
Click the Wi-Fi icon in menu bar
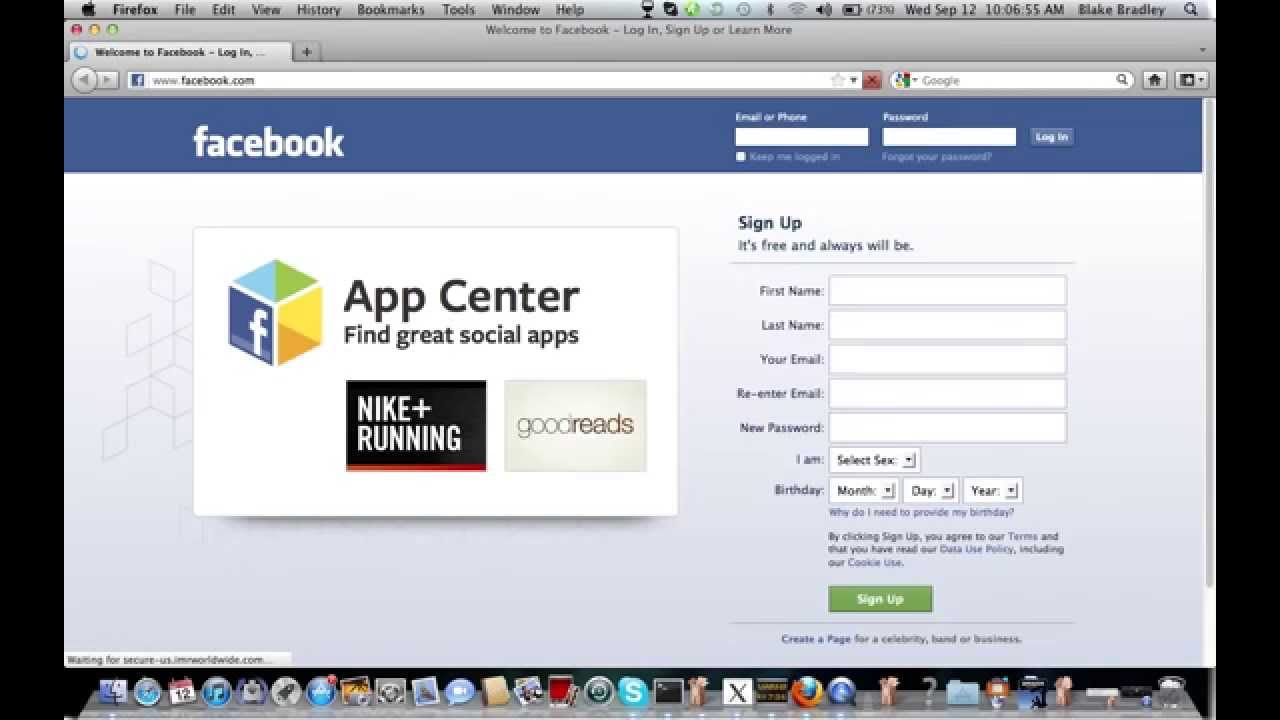point(797,9)
